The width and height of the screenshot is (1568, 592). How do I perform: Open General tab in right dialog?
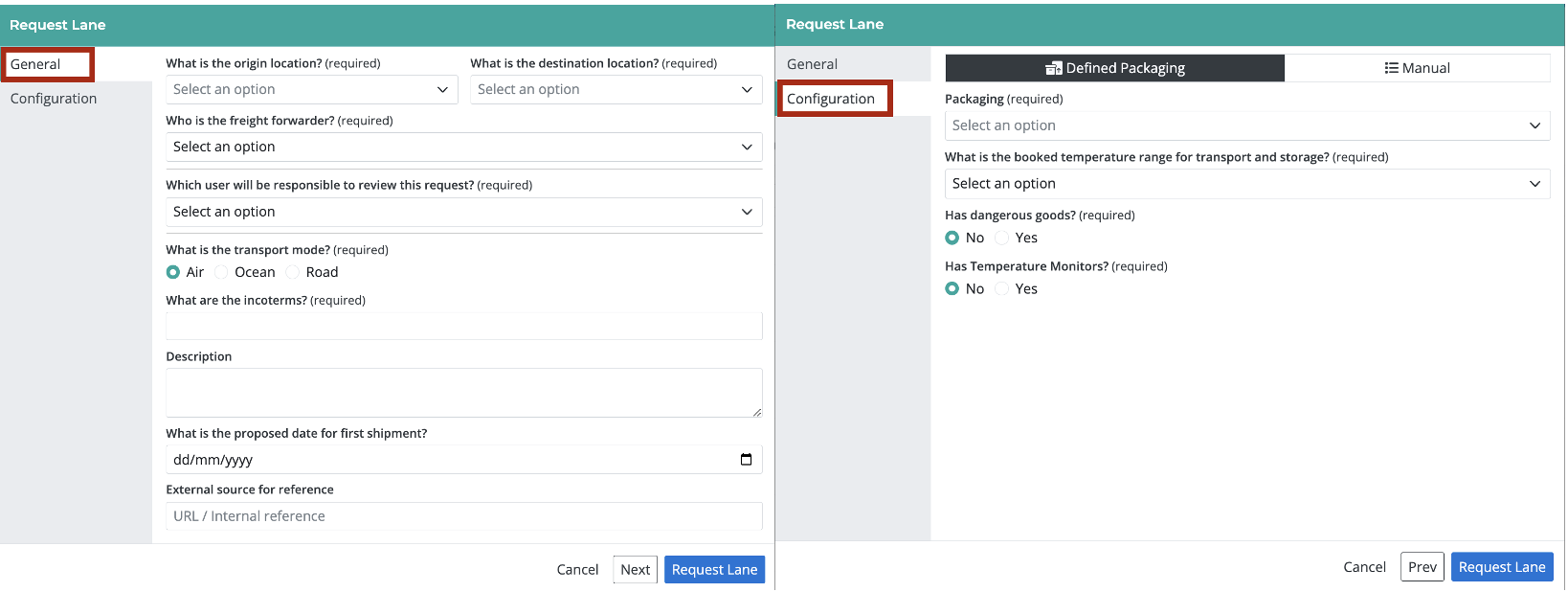(x=813, y=64)
